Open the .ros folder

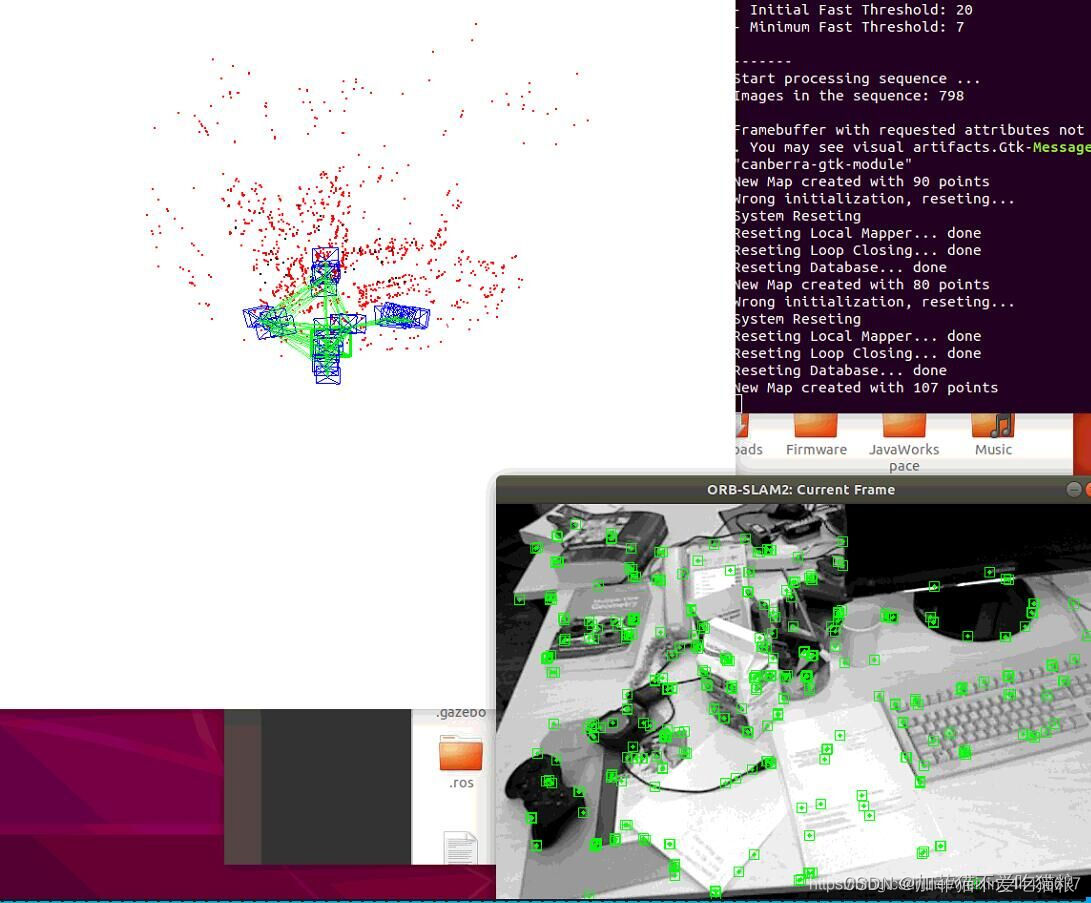click(x=461, y=763)
